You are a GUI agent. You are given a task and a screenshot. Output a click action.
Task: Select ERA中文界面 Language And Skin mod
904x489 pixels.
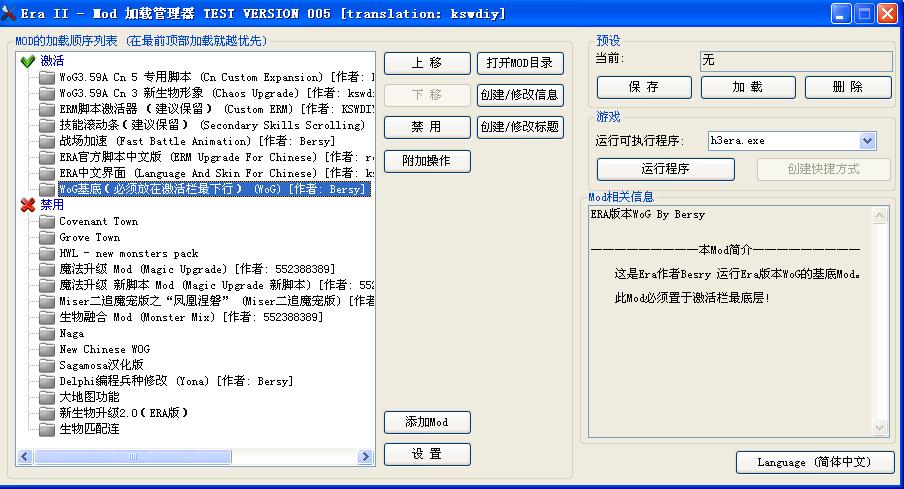point(216,173)
